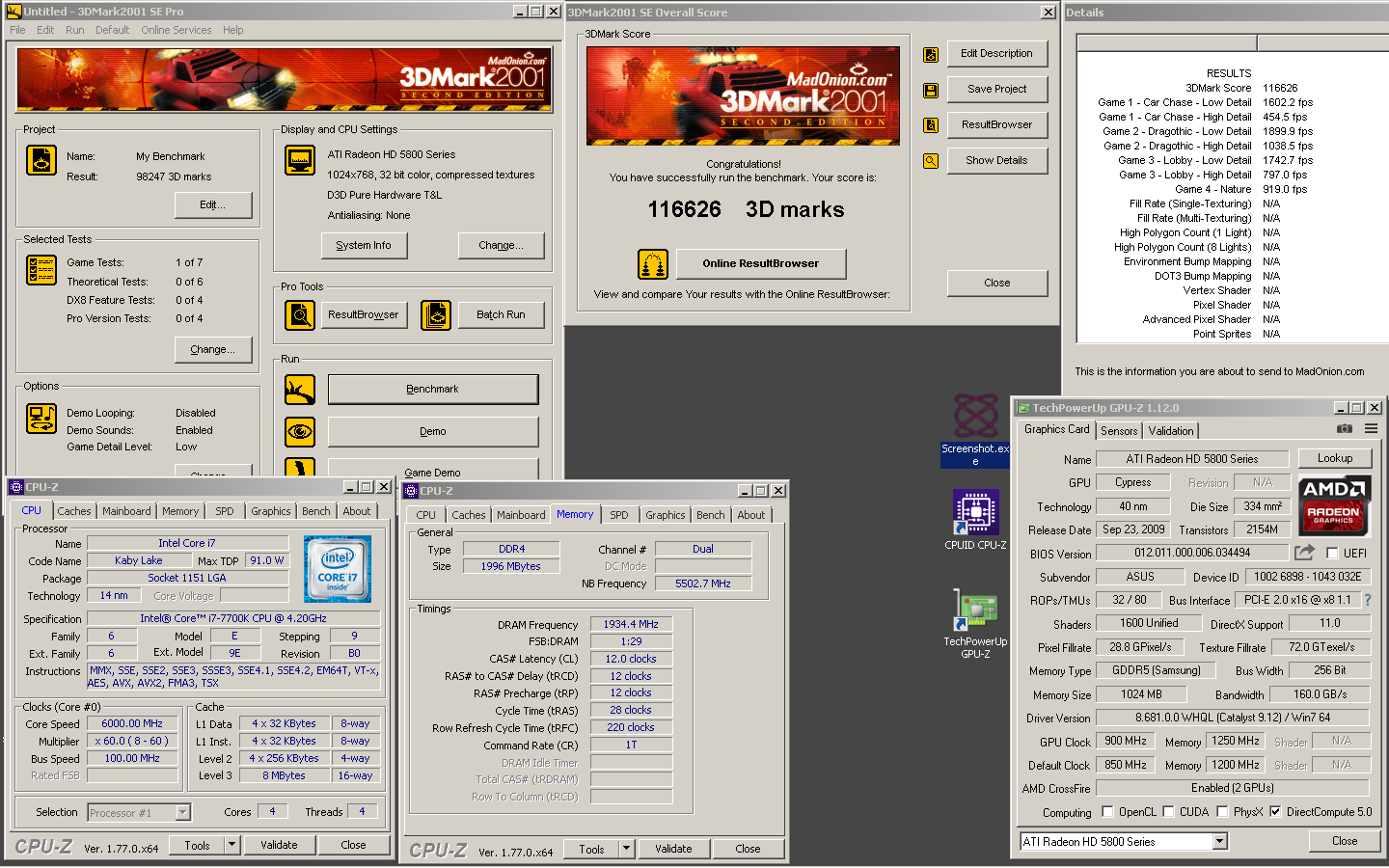Click the Show Details magnifier icon
Image resolution: width=1389 pixels, height=868 pixels.
click(x=931, y=161)
